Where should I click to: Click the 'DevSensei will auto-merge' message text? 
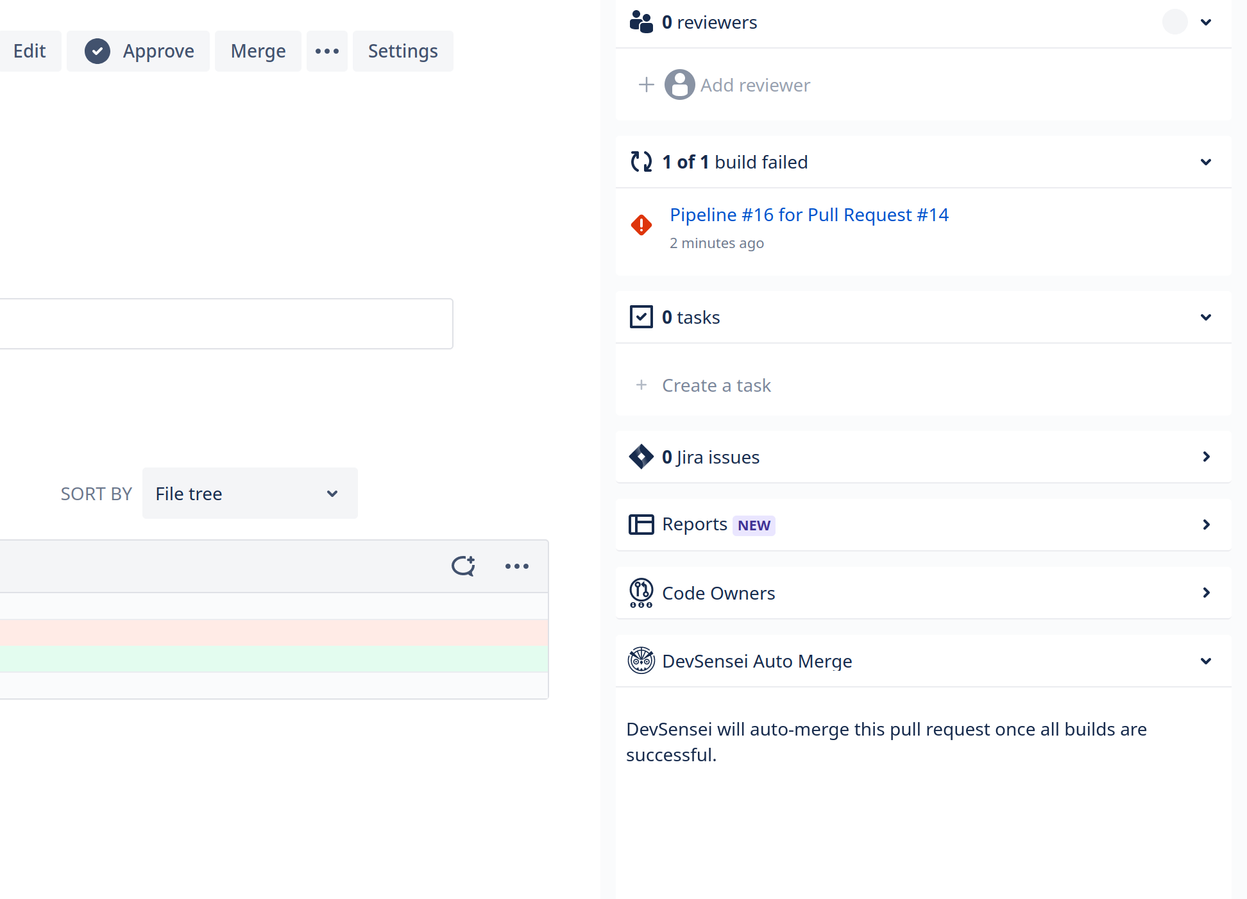886,742
